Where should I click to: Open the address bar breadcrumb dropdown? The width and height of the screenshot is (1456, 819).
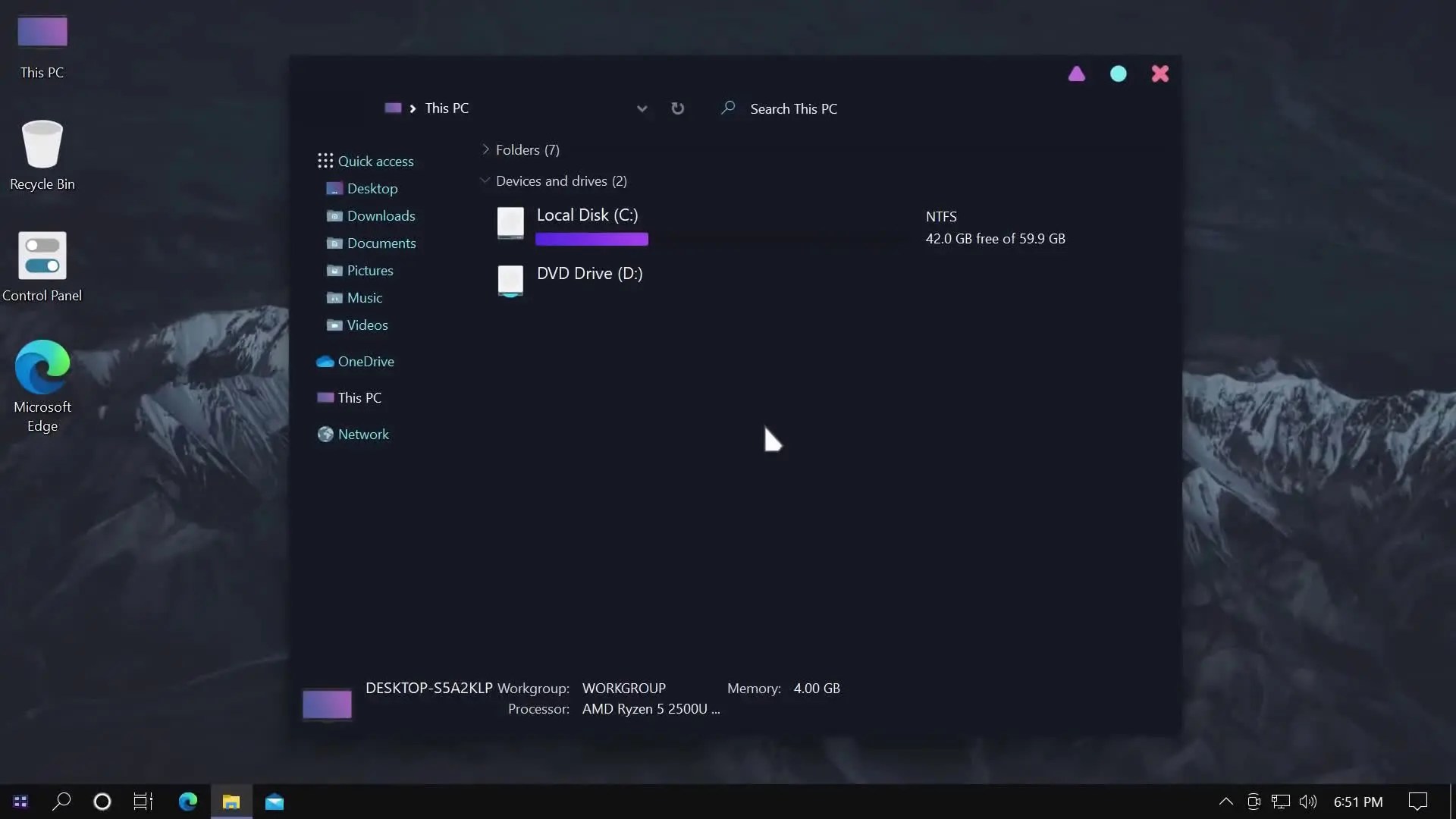coord(642,108)
